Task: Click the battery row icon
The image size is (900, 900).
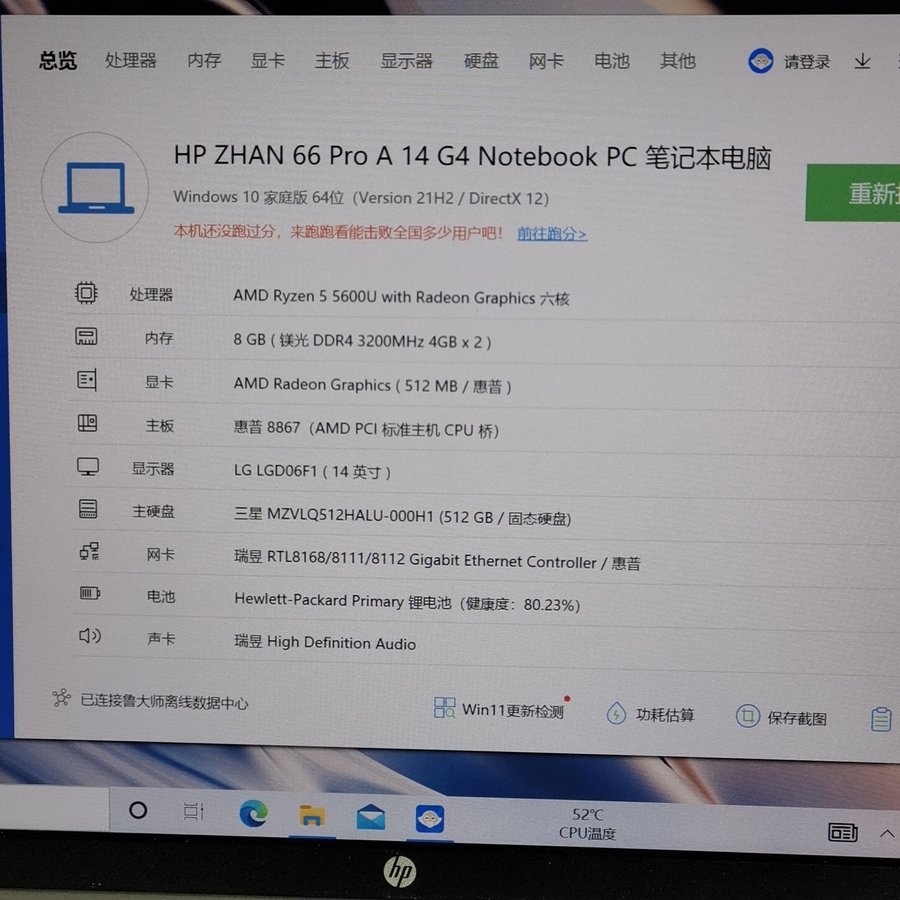Action: pos(89,594)
